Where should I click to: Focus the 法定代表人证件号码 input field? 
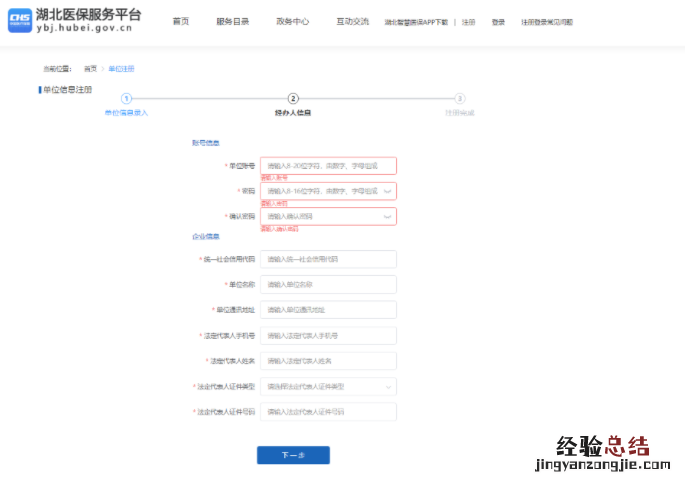[328, 412]
